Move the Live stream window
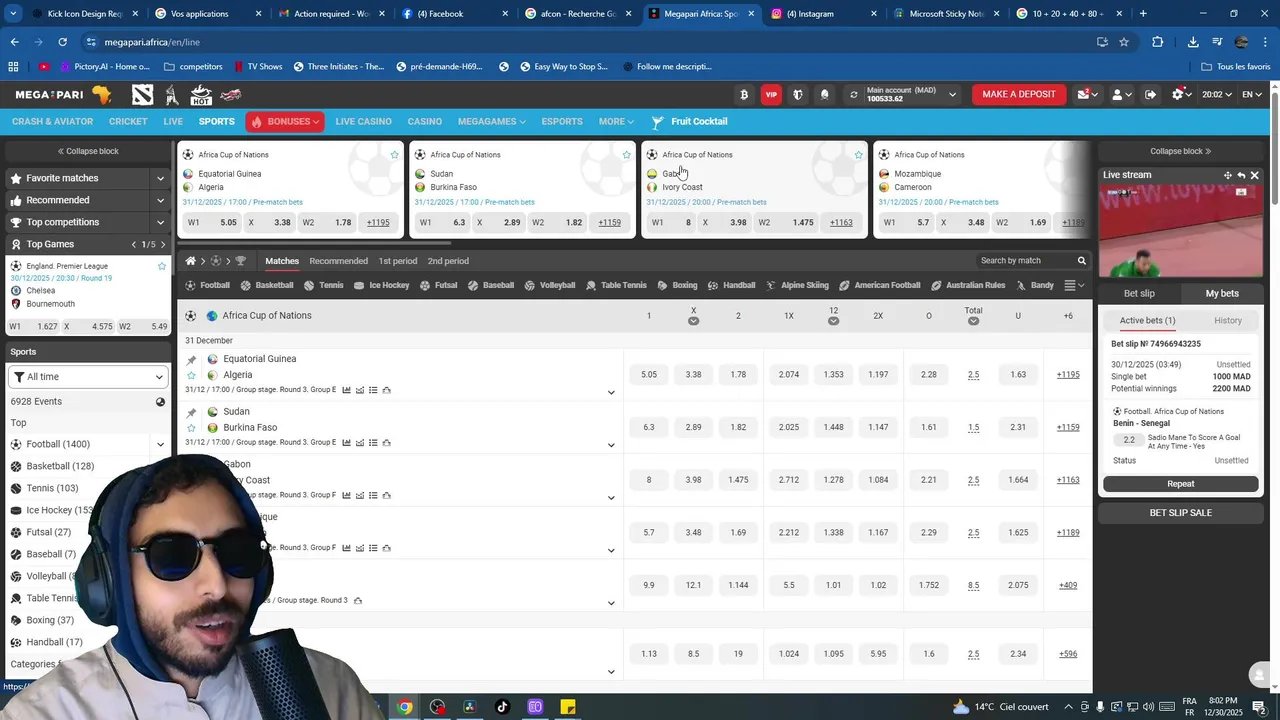This screenshot has height=720, width=1280. pyautogui.click(x=1227, y=175)
